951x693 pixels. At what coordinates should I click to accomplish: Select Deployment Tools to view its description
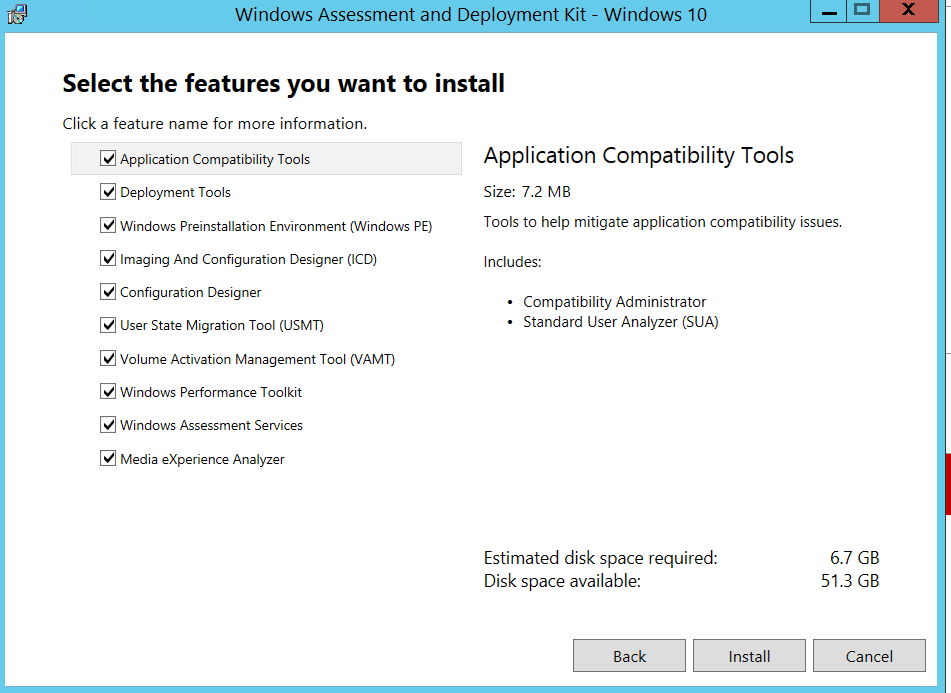point(176,191)
